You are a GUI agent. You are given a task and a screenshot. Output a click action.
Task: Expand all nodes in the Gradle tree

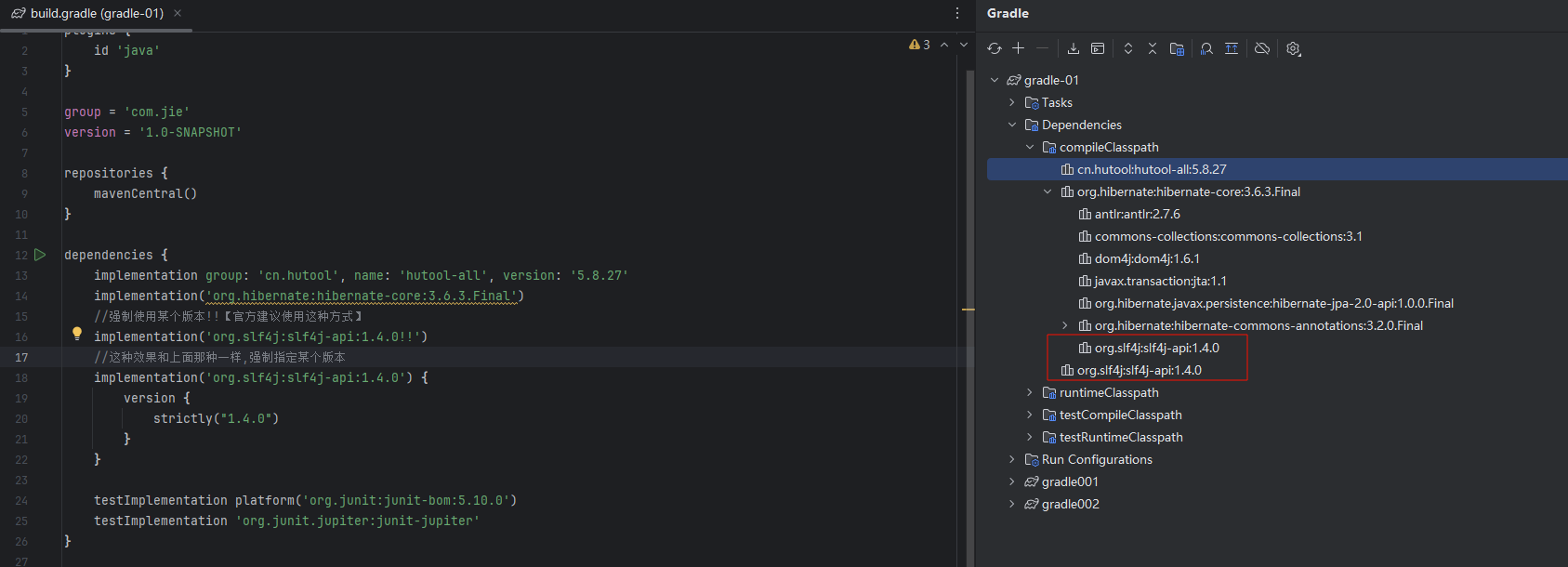(1128, 48)
